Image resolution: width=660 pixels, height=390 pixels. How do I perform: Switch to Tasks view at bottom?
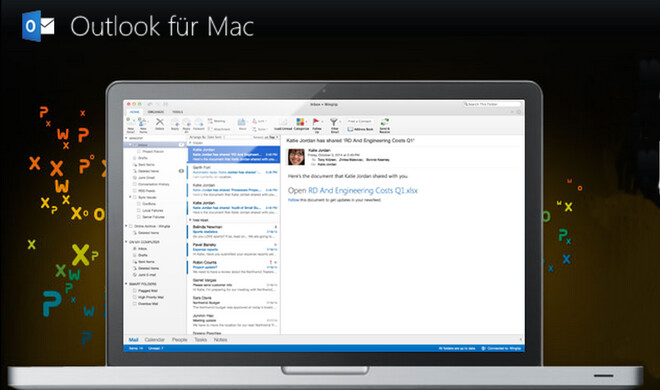200,340
